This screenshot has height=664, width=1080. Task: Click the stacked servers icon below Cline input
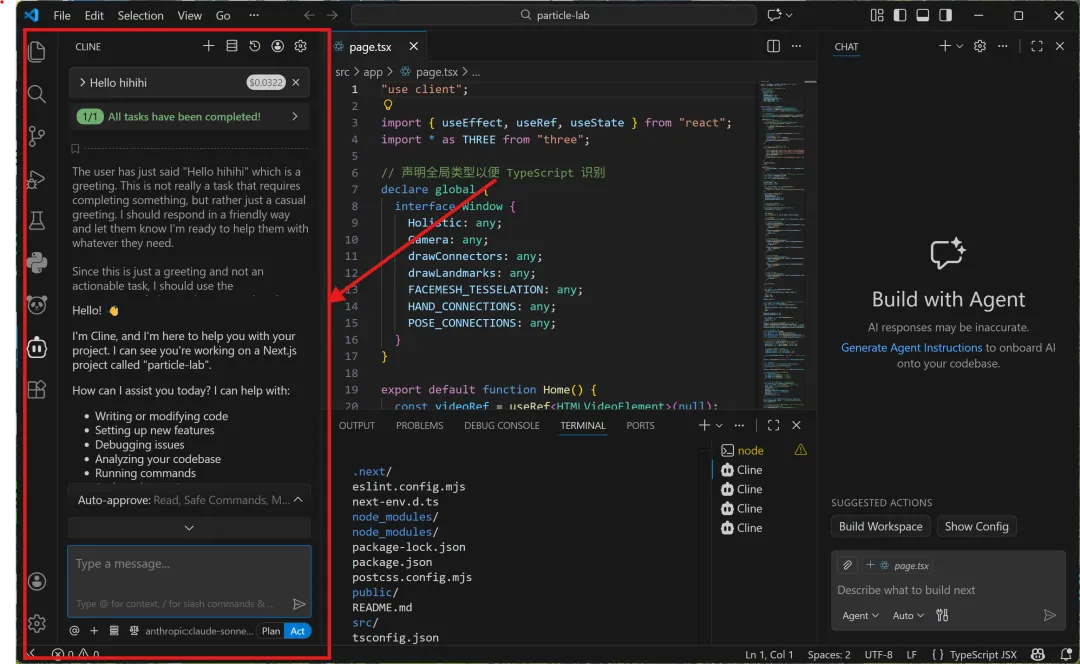click(114, 631)
